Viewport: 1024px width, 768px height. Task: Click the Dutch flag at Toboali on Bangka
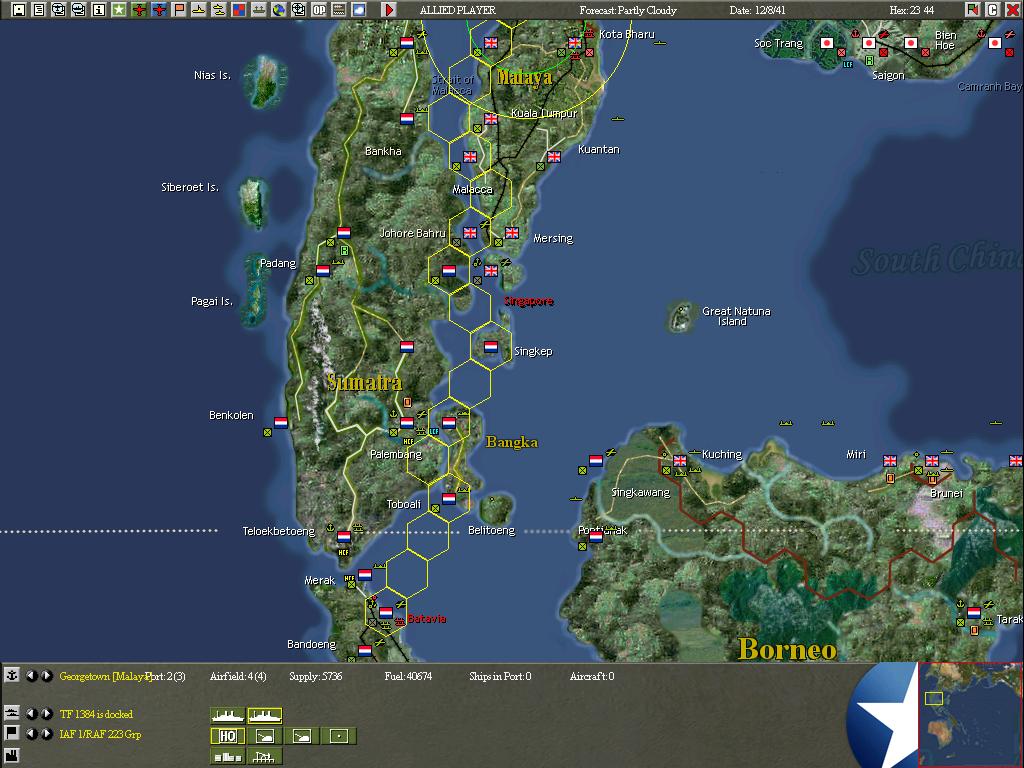click(449, 499)
